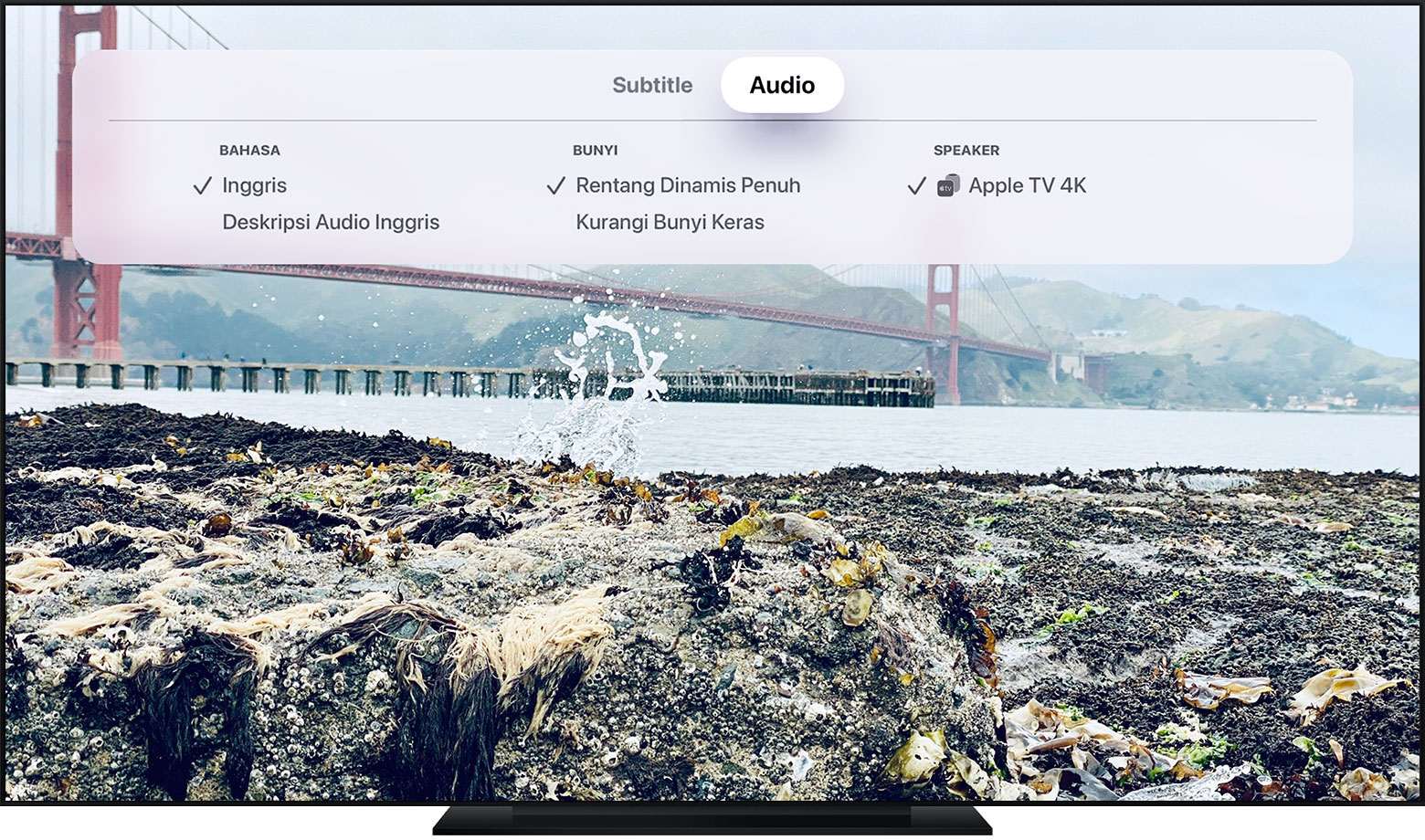1425x840 pixels.
Task: Click the checkmark next to Apple TV 4K
Action: tap(916, 186)
